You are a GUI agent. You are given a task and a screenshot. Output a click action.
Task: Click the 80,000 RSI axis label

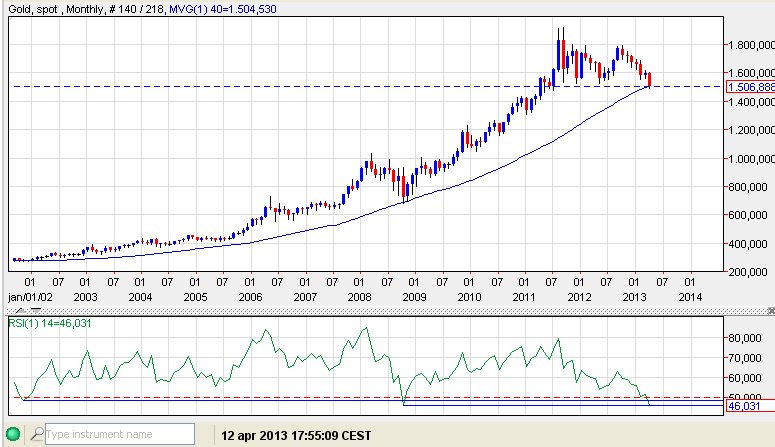745,338
